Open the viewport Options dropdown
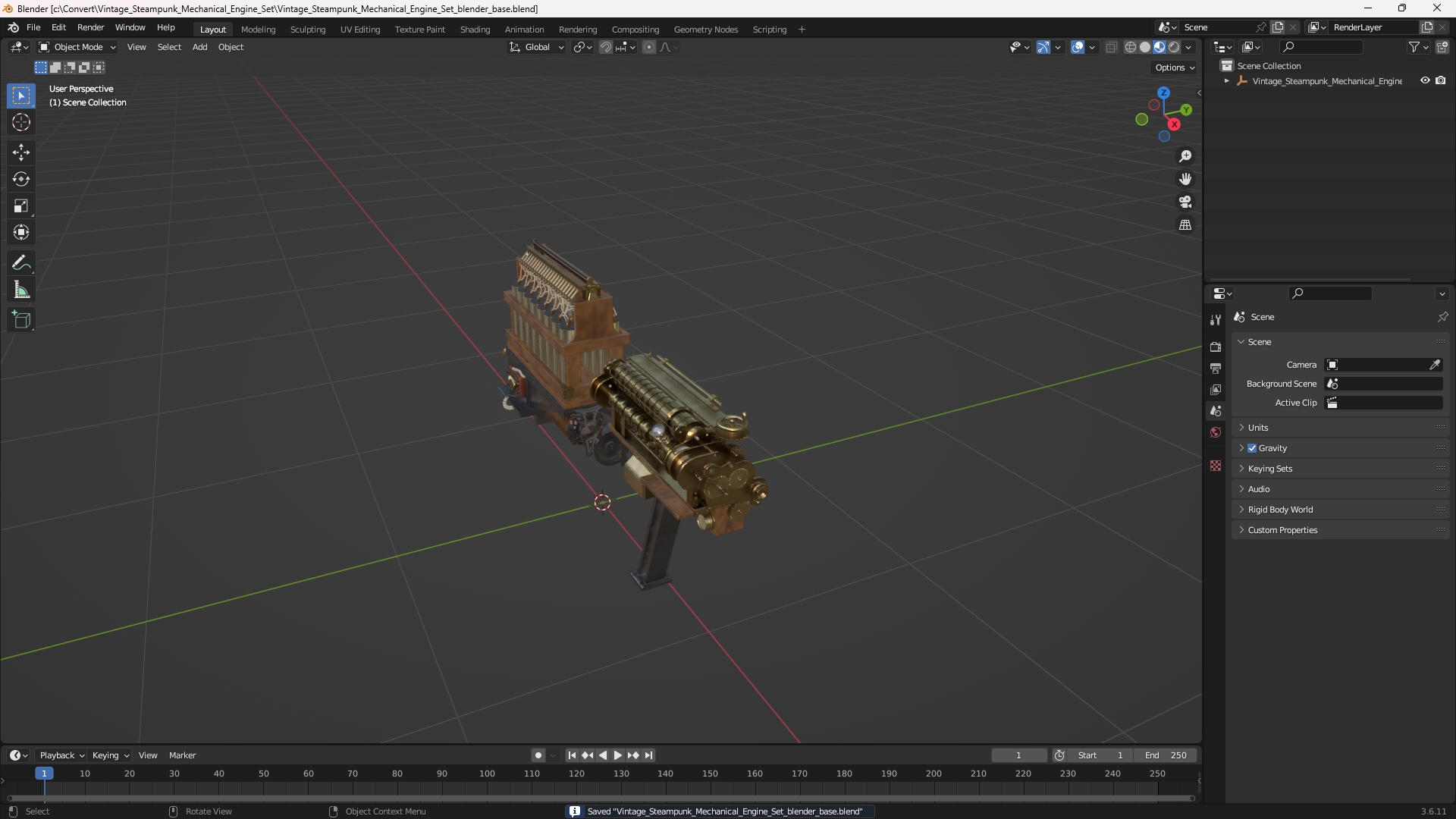The height and width of the screenshot is (819, 1456). click(x=1175, y=67)
